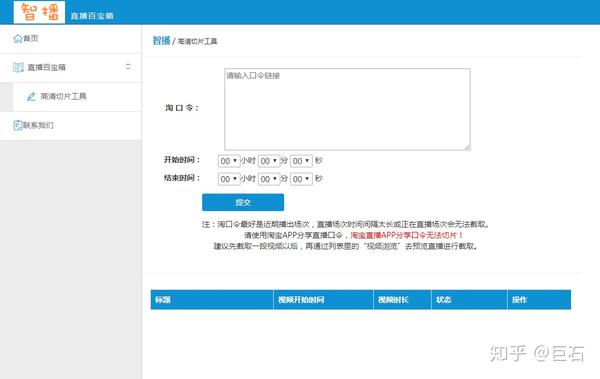Click the 联系我们 contact icon
Viewport: 600px width, 379px height.
[x=18, y=125]
